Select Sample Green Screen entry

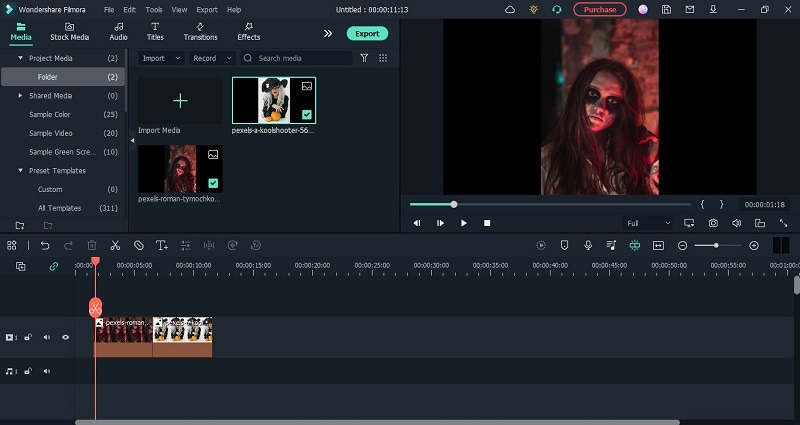[63, 152]
